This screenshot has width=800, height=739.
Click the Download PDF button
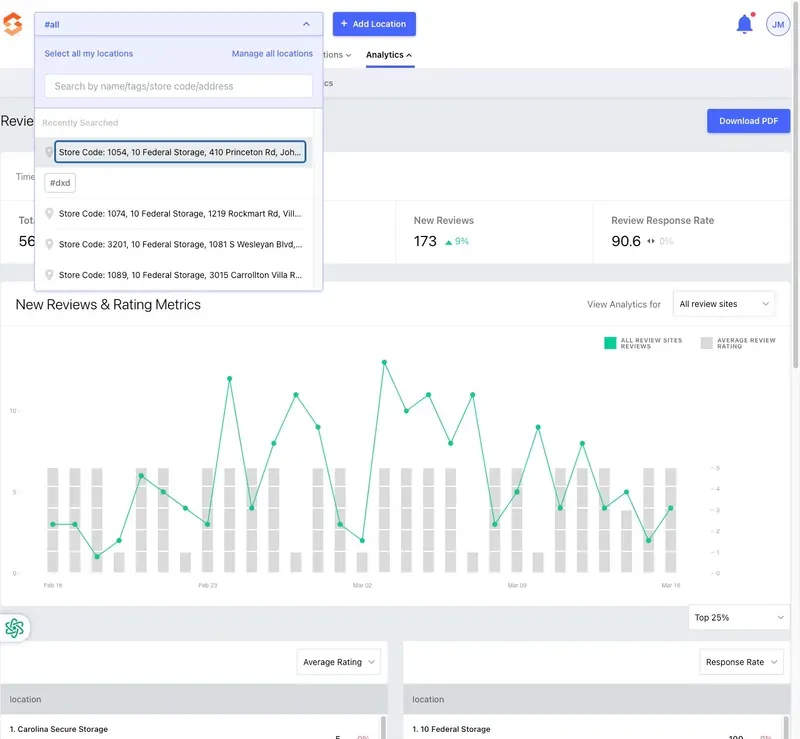coord(748,121)
